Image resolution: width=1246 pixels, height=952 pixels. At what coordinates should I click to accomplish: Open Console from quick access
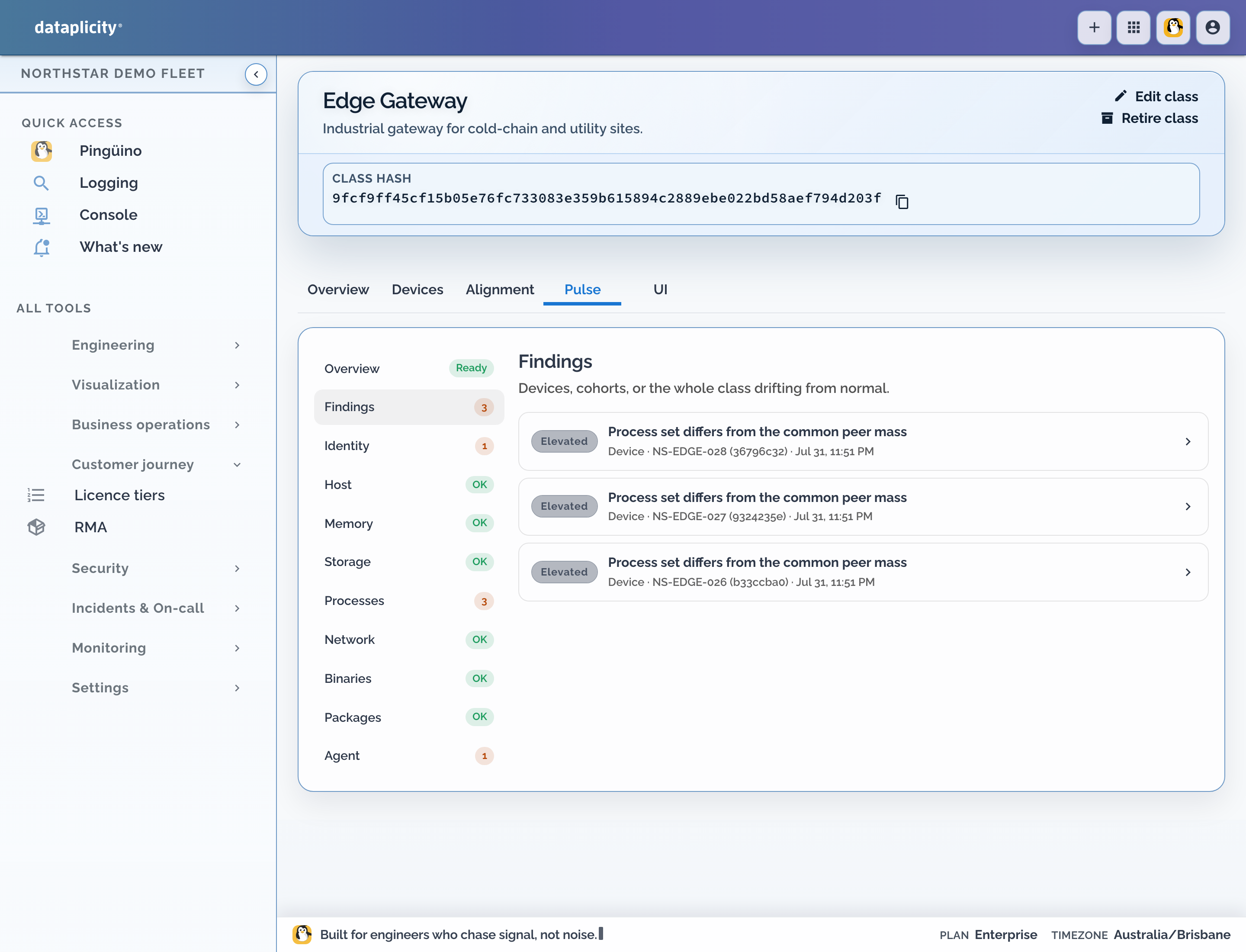point(108,215)
